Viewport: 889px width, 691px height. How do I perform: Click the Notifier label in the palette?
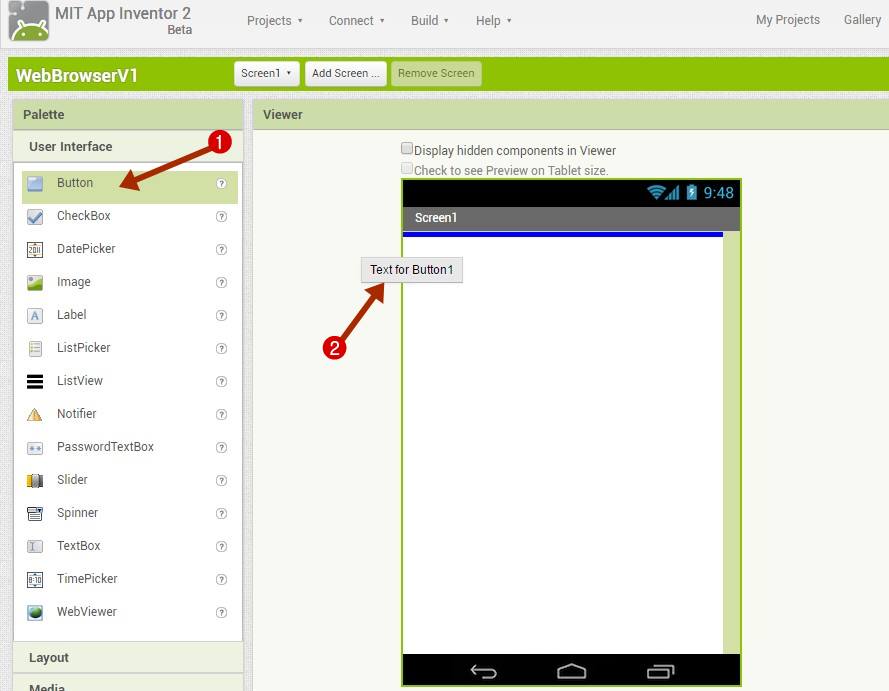click(x=76, y=413)
